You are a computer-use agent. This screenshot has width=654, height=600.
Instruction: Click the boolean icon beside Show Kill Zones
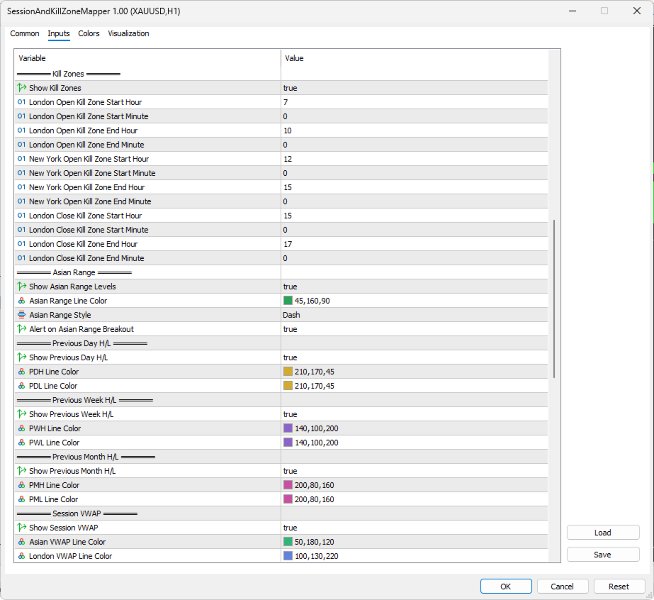pos(22,88)
